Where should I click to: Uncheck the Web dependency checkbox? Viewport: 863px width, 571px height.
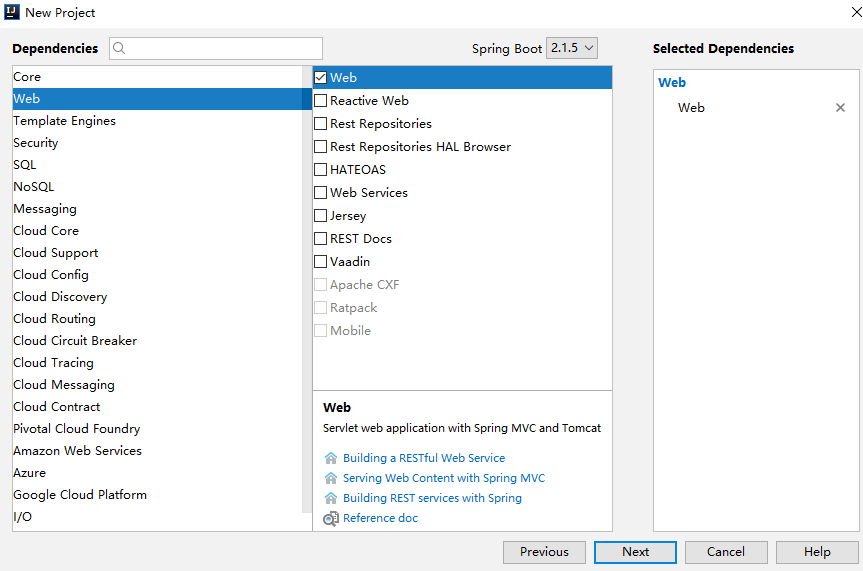click(321, 78)
